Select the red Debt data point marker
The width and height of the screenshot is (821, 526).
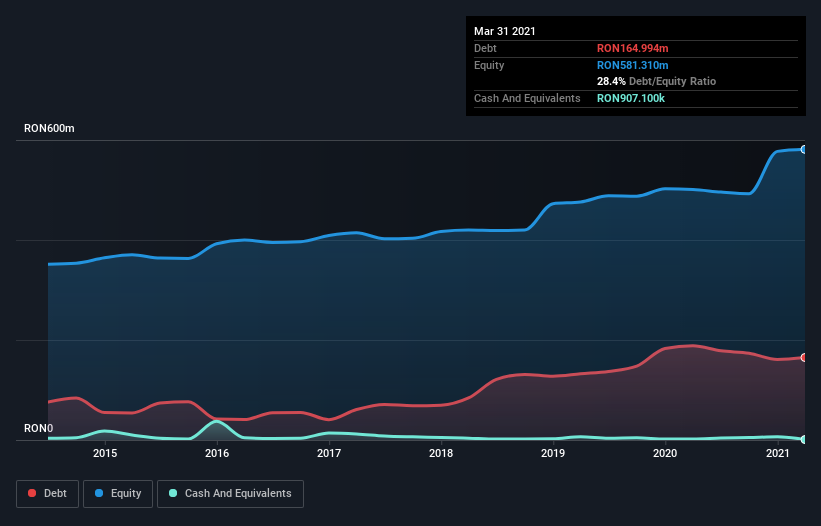pos(804,357)
